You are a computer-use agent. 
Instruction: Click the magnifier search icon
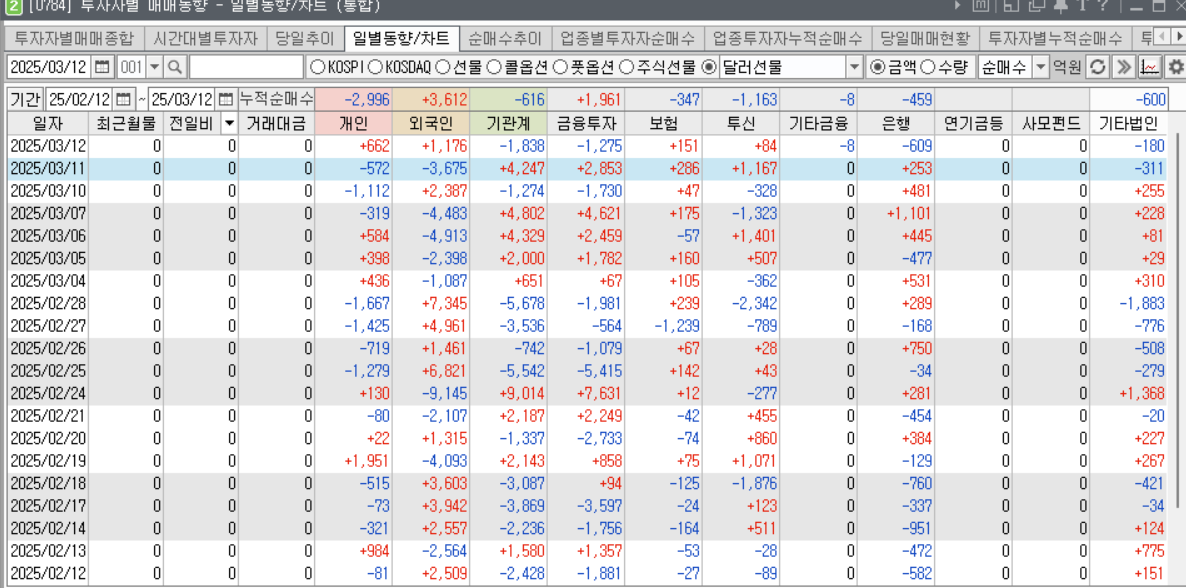click(x=175, y=68)
